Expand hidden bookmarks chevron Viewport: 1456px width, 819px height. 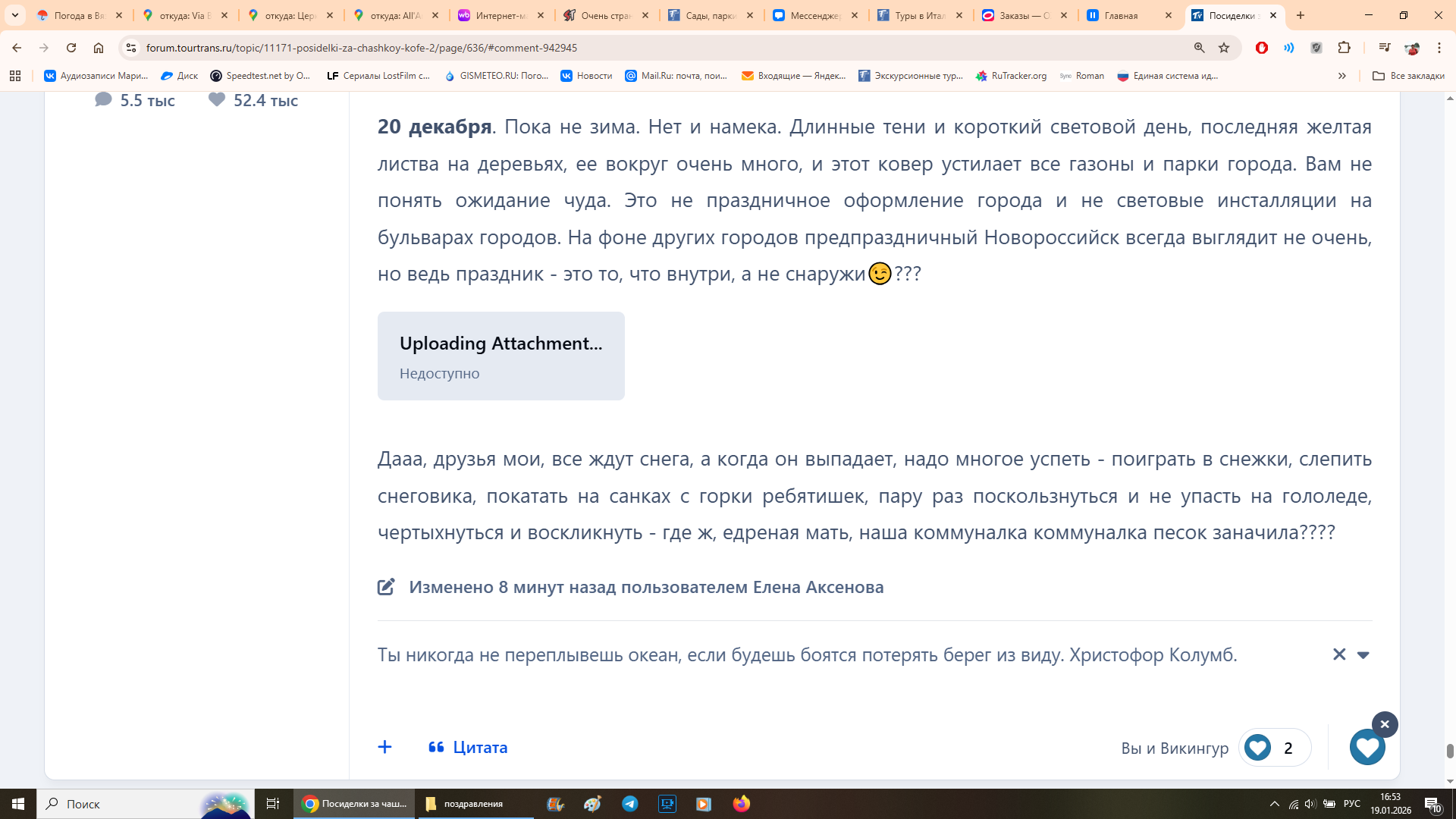(x=1341, y=76)
